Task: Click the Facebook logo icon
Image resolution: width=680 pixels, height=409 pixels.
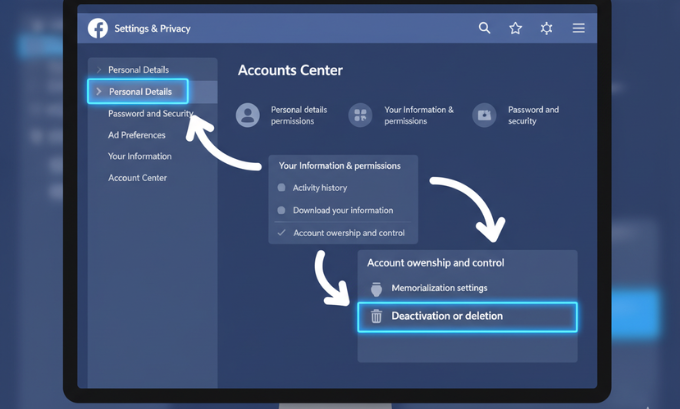Action: click(x=98, y=29)
